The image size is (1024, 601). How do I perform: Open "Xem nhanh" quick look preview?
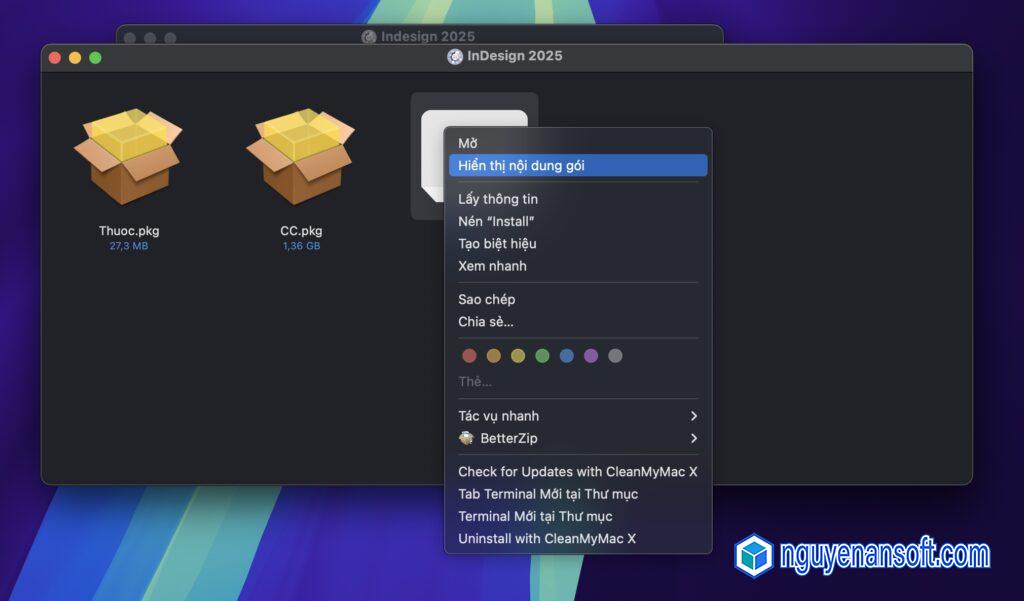492,266
